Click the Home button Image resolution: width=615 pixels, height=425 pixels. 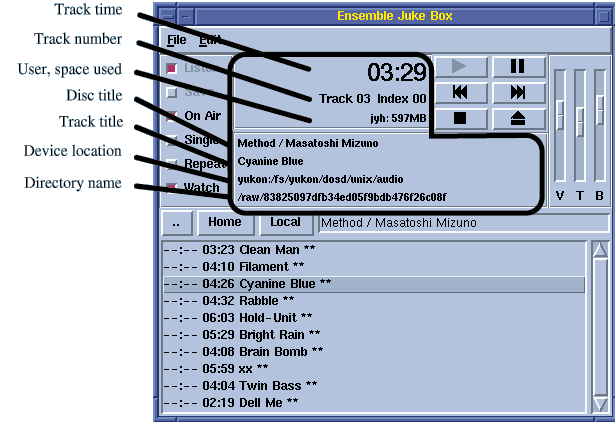tap(225, 222)
